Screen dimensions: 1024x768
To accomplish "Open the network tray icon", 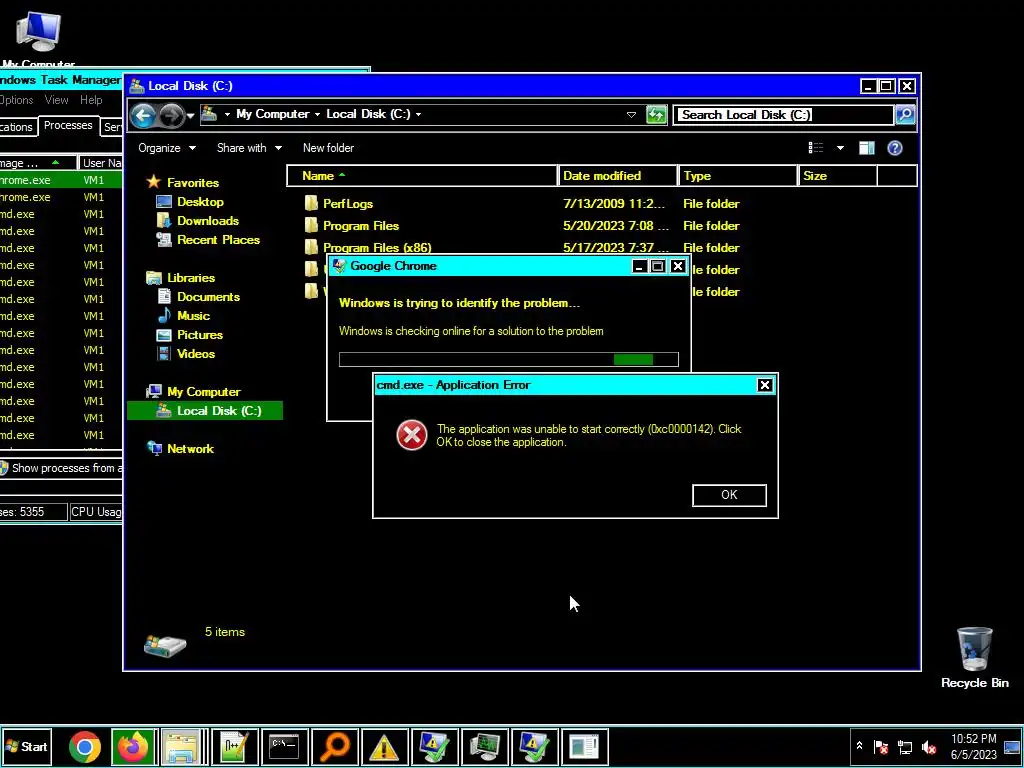I will [904, 747].
